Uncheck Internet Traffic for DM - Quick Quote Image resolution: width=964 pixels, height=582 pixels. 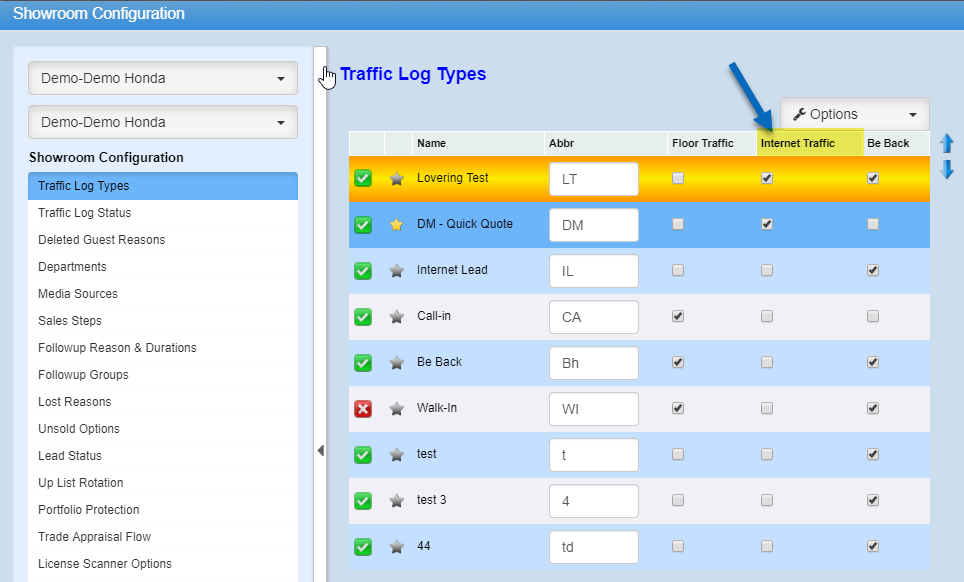(x=767, y=224)
